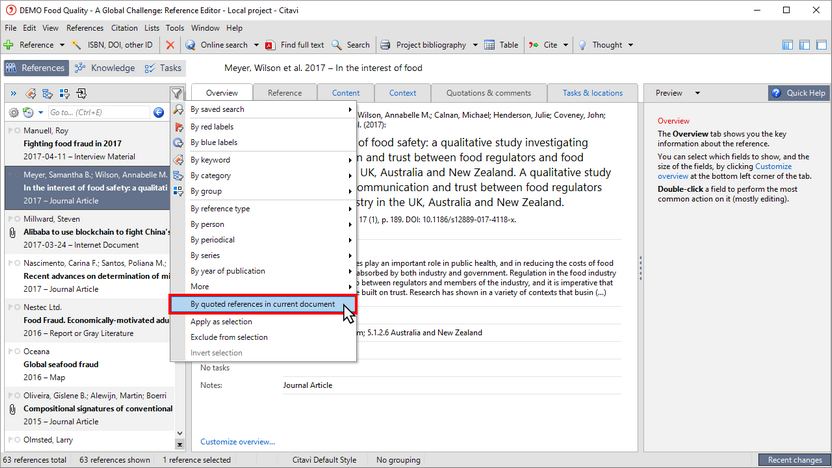Image resolution: width=832 pixels, height=468 pixels.
Task: Click the group squares icon above the reference list
Action: tap(64, 94)
